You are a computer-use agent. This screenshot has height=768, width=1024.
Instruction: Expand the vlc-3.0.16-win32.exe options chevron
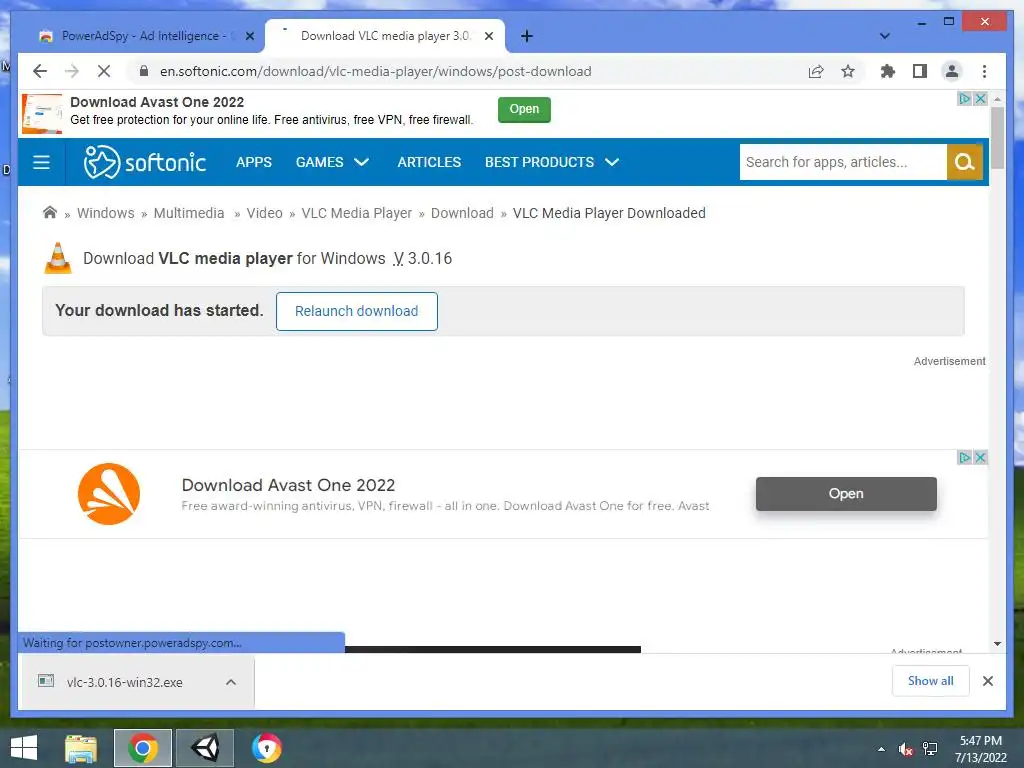(x=231, y=682)
